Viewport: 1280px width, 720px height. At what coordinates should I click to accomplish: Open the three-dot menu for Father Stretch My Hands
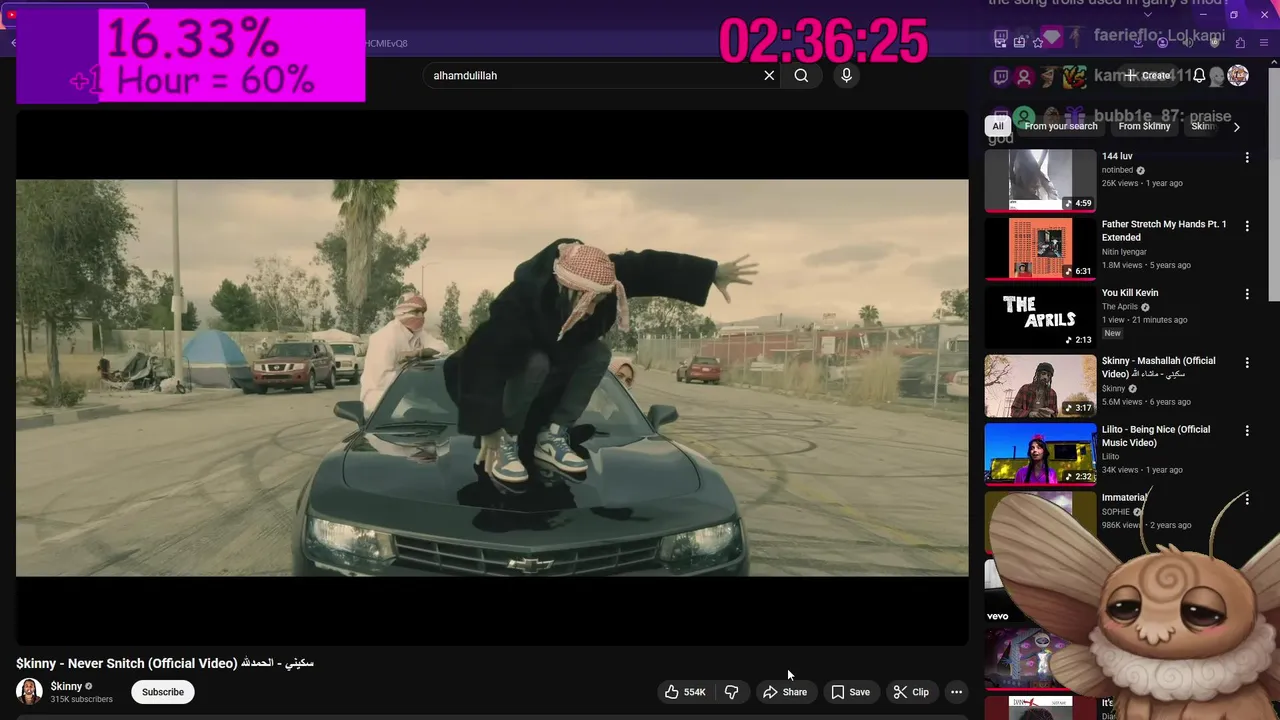[1247, 226]
